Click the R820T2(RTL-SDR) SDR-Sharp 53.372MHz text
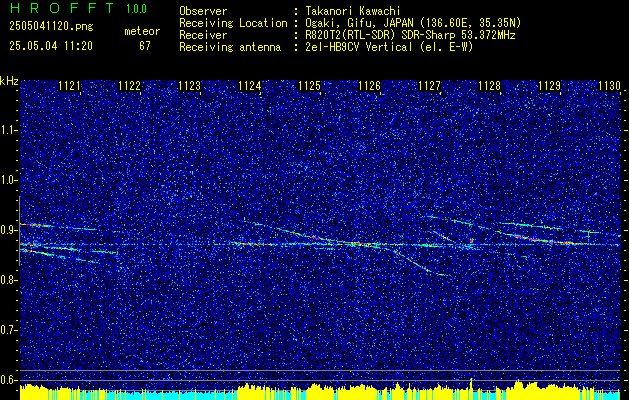 [x=410, y=35]
